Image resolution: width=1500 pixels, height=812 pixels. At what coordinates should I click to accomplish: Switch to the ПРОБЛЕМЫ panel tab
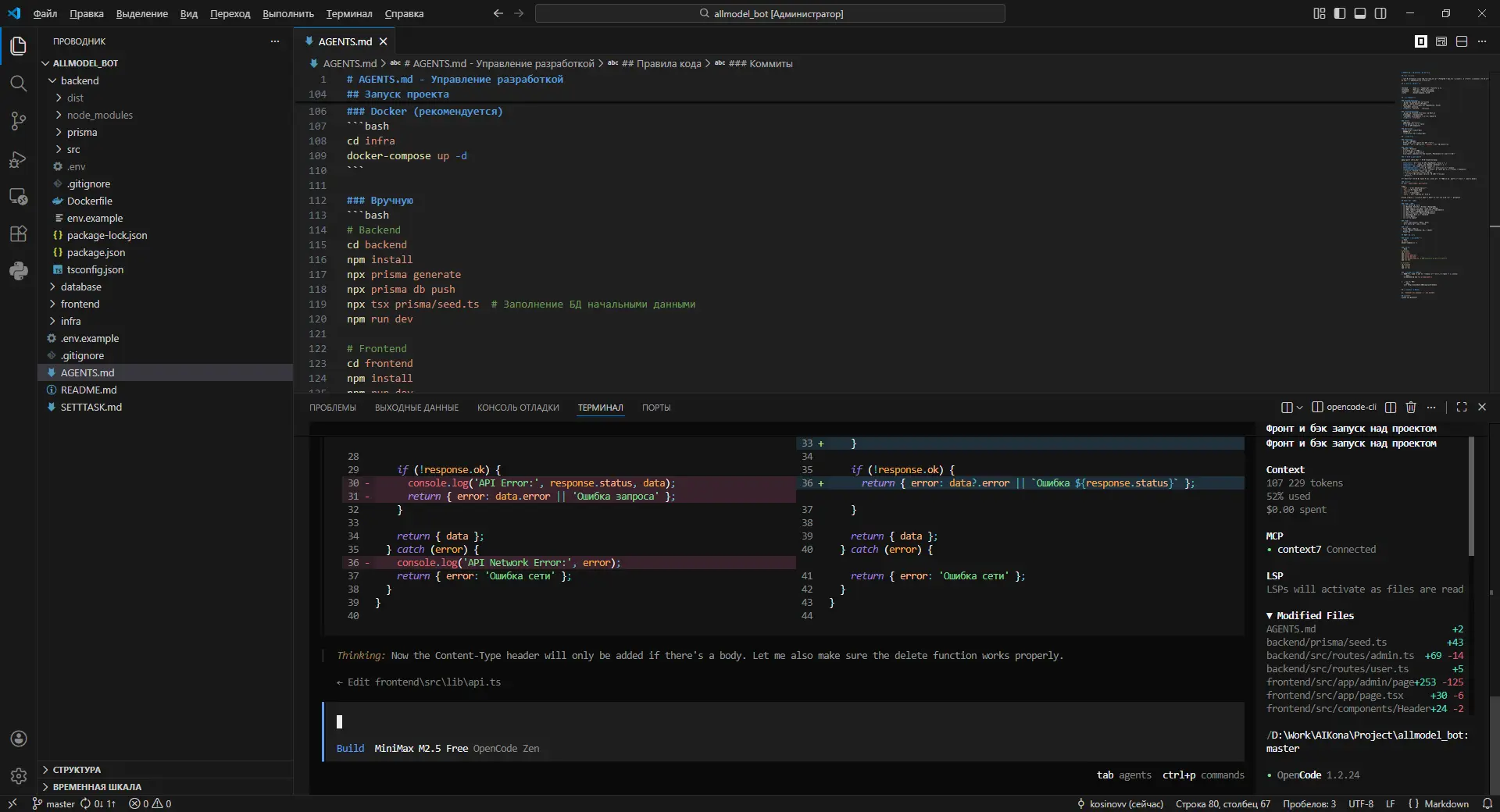pos(332,408)
